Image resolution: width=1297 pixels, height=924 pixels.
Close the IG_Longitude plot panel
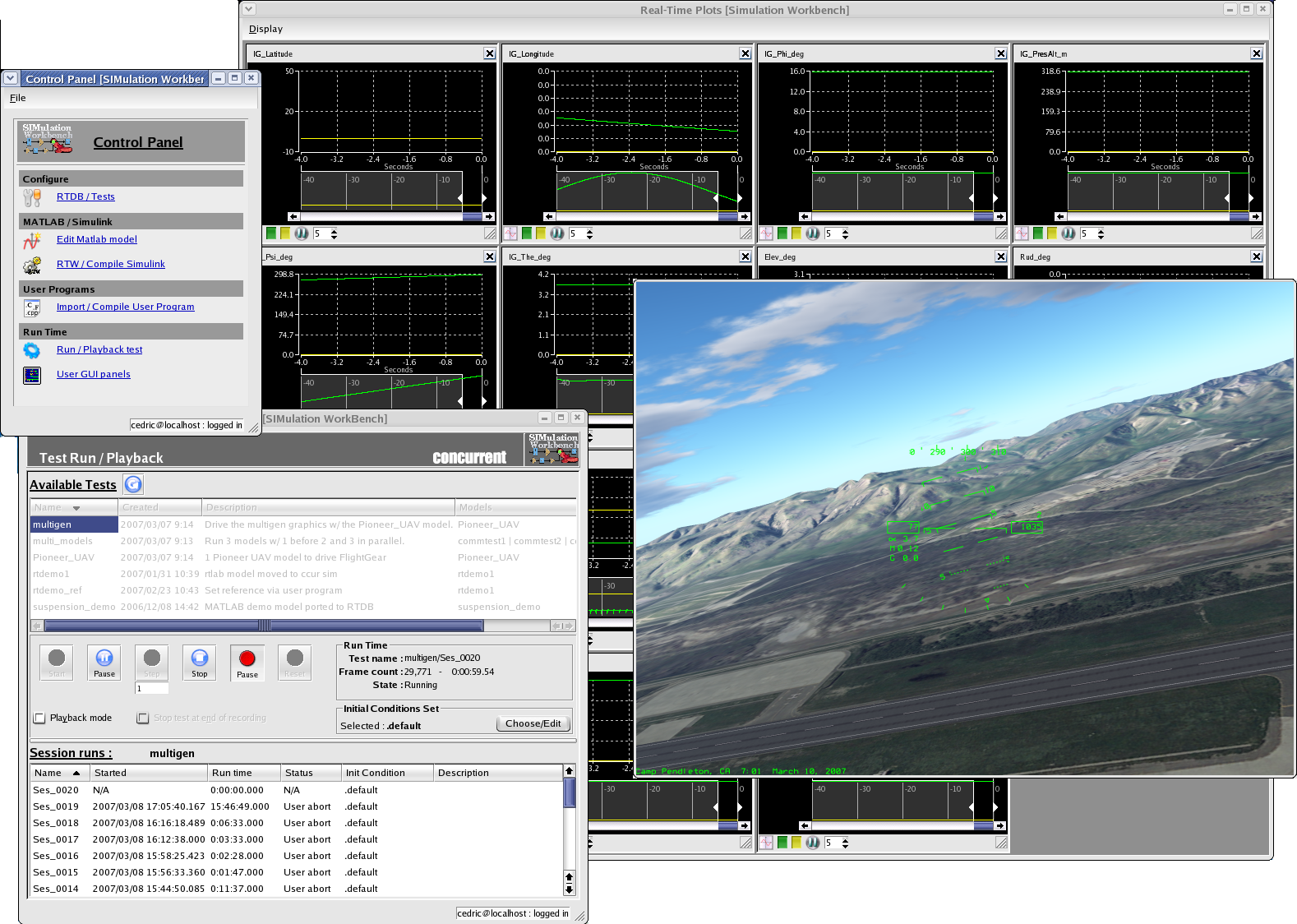click(745, 53)
